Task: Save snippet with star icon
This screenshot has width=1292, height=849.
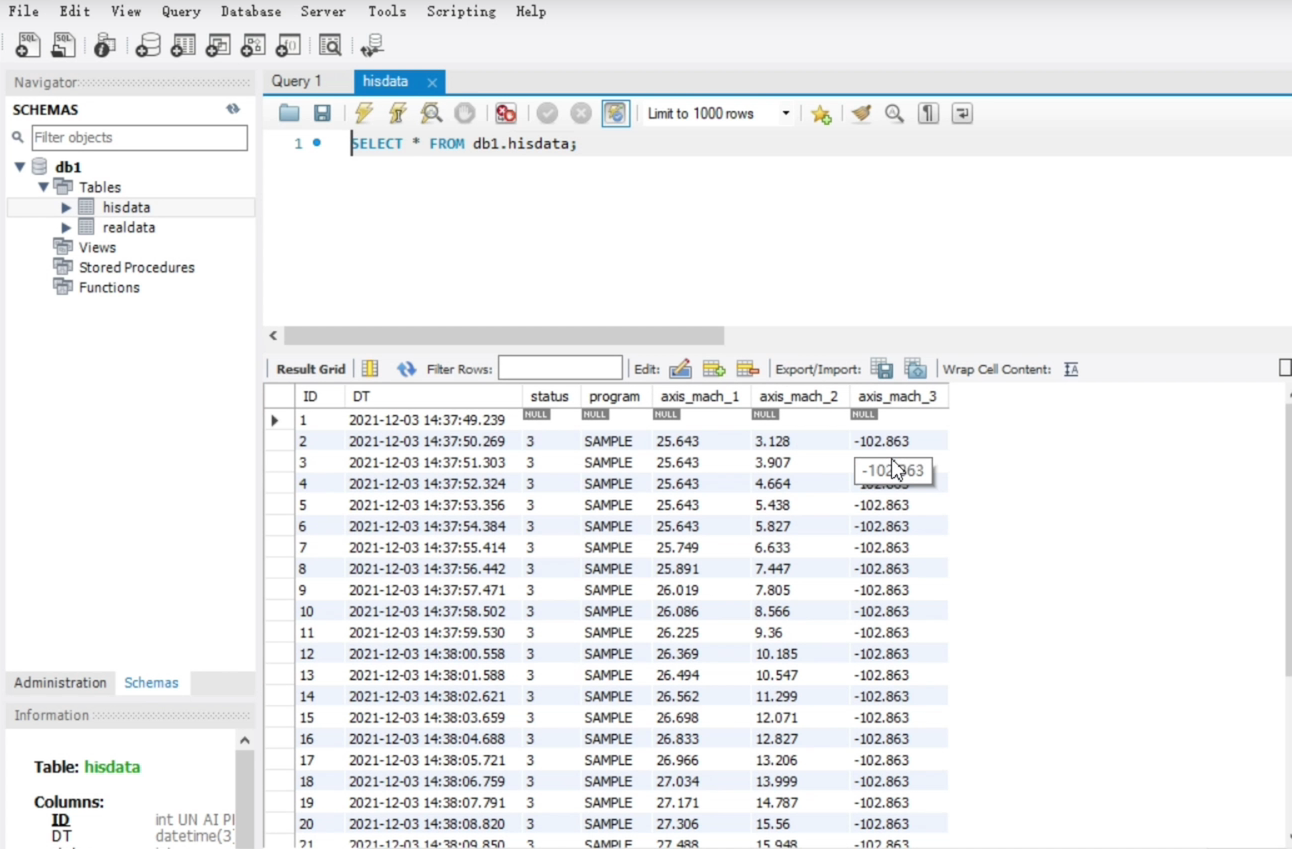Action: pyautogui.click(x=821, y=114)
